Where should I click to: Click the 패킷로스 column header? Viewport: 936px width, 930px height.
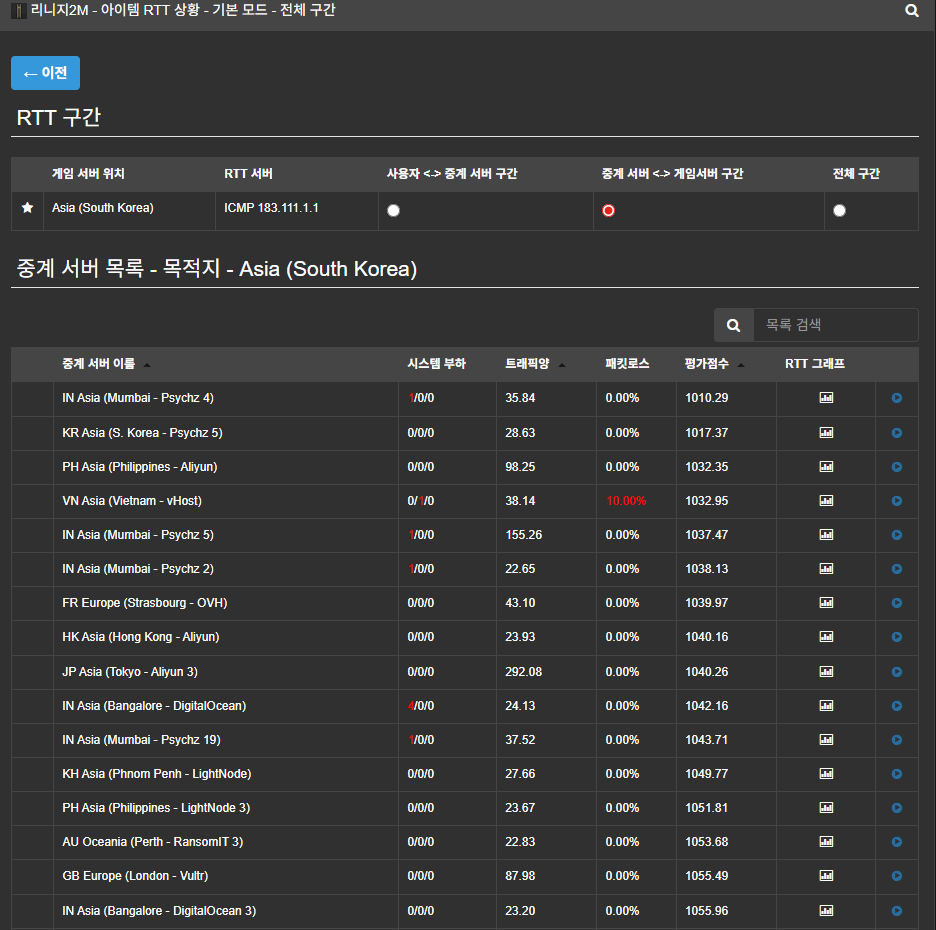point(627,364)
